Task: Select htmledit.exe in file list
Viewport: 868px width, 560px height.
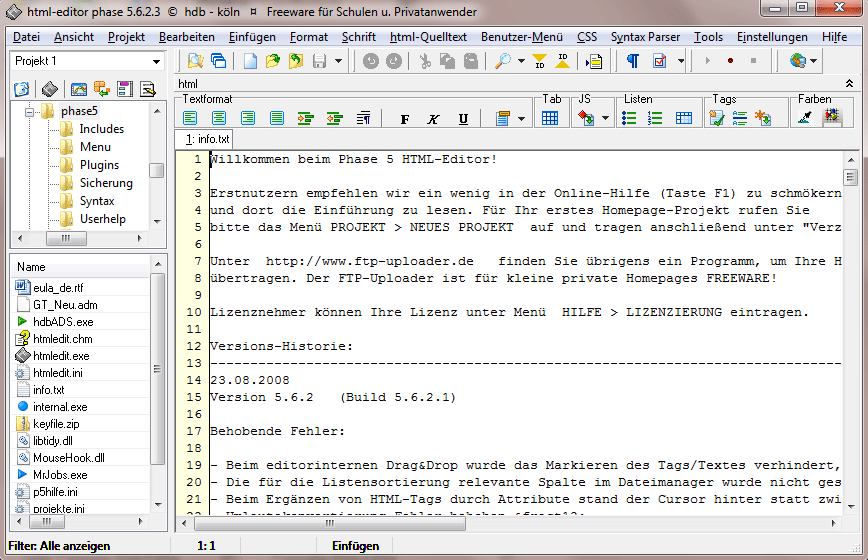Action: [x=61, y=356]
